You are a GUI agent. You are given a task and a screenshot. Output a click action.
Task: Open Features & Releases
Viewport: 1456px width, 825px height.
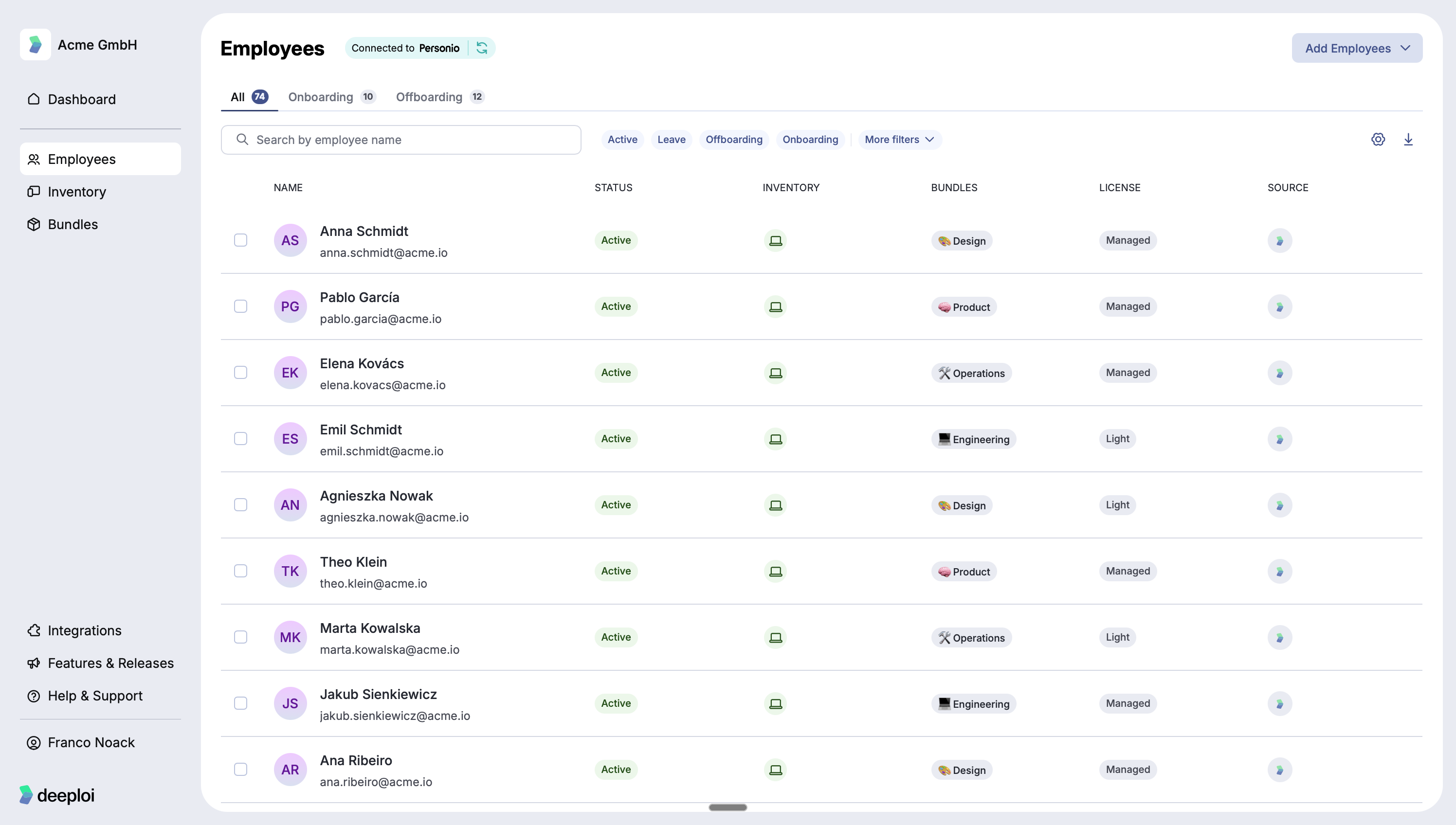click(x=110, y=663)
